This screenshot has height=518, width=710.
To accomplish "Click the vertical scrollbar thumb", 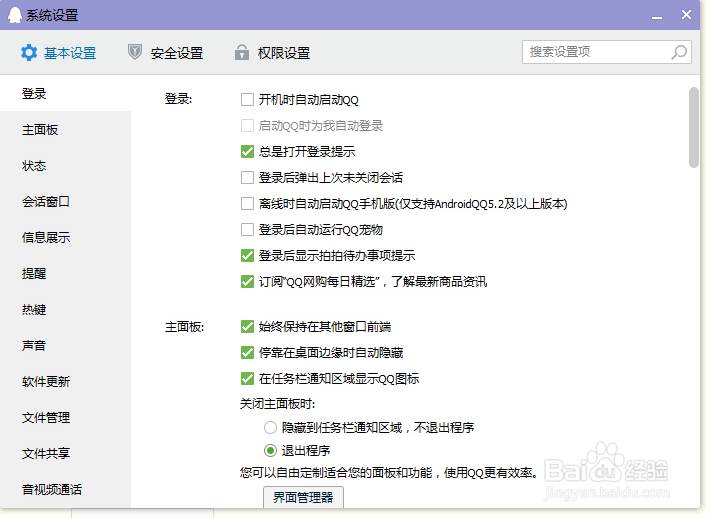I will [x=694, y=128].
